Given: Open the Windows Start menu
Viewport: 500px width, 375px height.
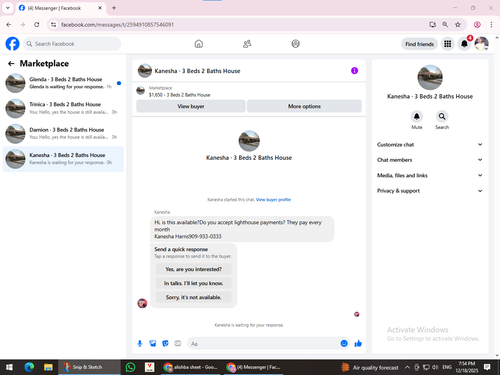Looking at the screenshot, I should 9,367.
